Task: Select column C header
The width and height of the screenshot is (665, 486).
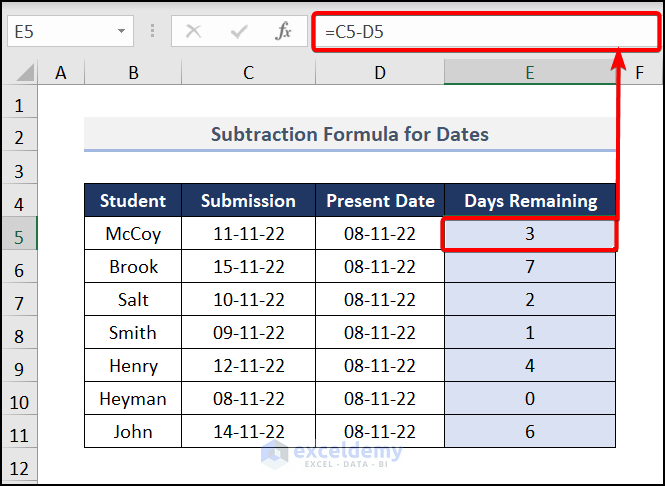Action: click(248, 72)
